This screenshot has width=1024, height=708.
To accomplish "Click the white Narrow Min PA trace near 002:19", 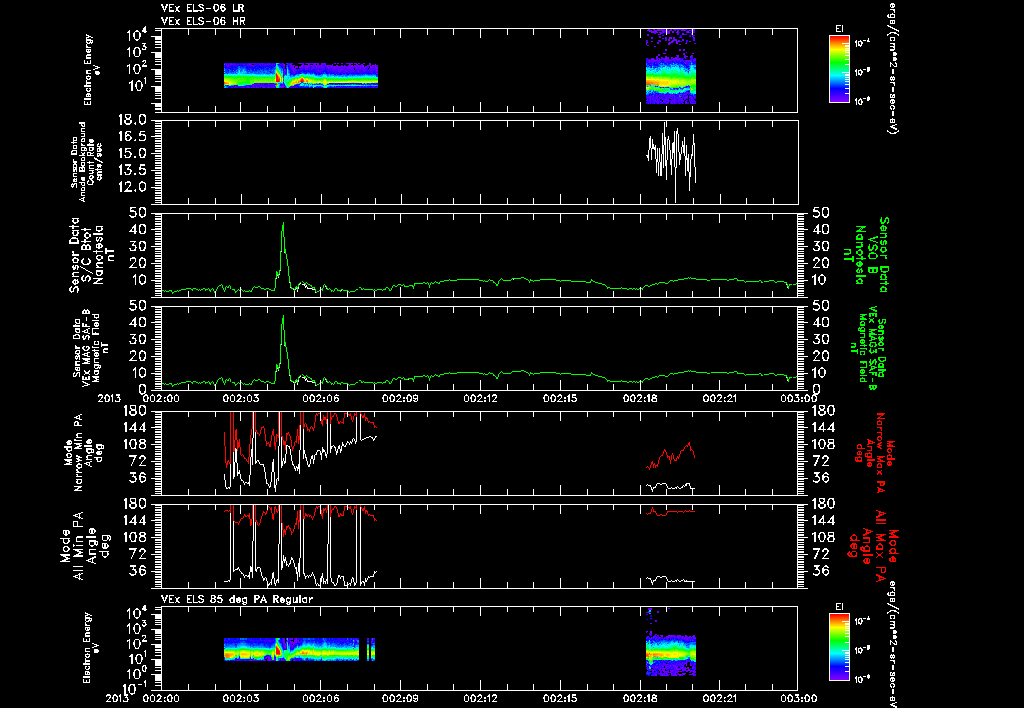I will [x=671, y=486].
